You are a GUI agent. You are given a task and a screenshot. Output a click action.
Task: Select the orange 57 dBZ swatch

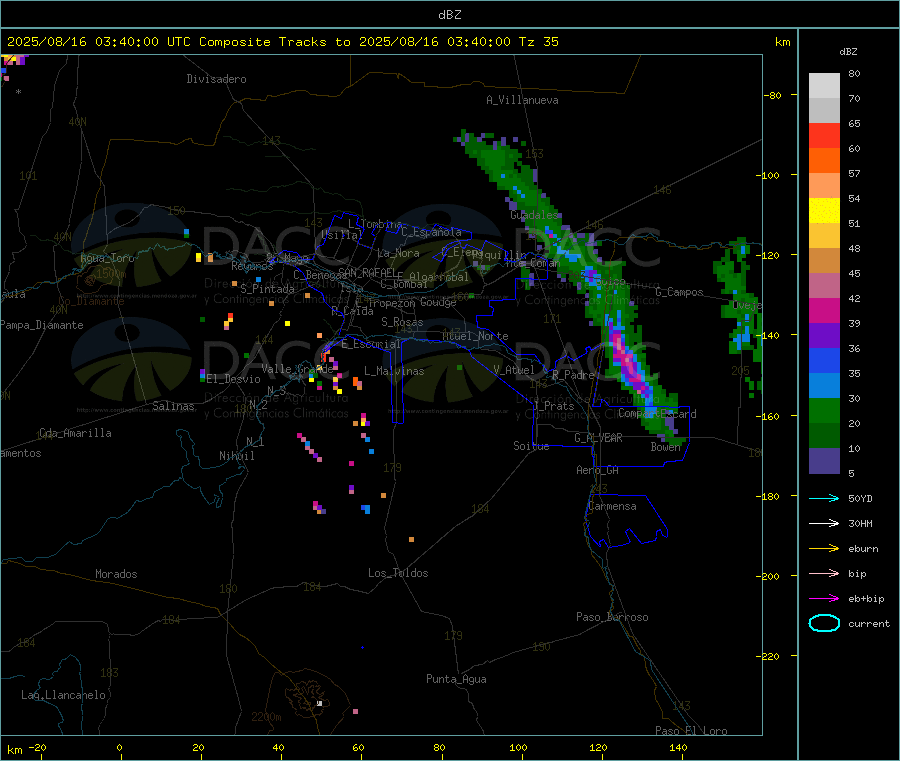tap(824, 161)
